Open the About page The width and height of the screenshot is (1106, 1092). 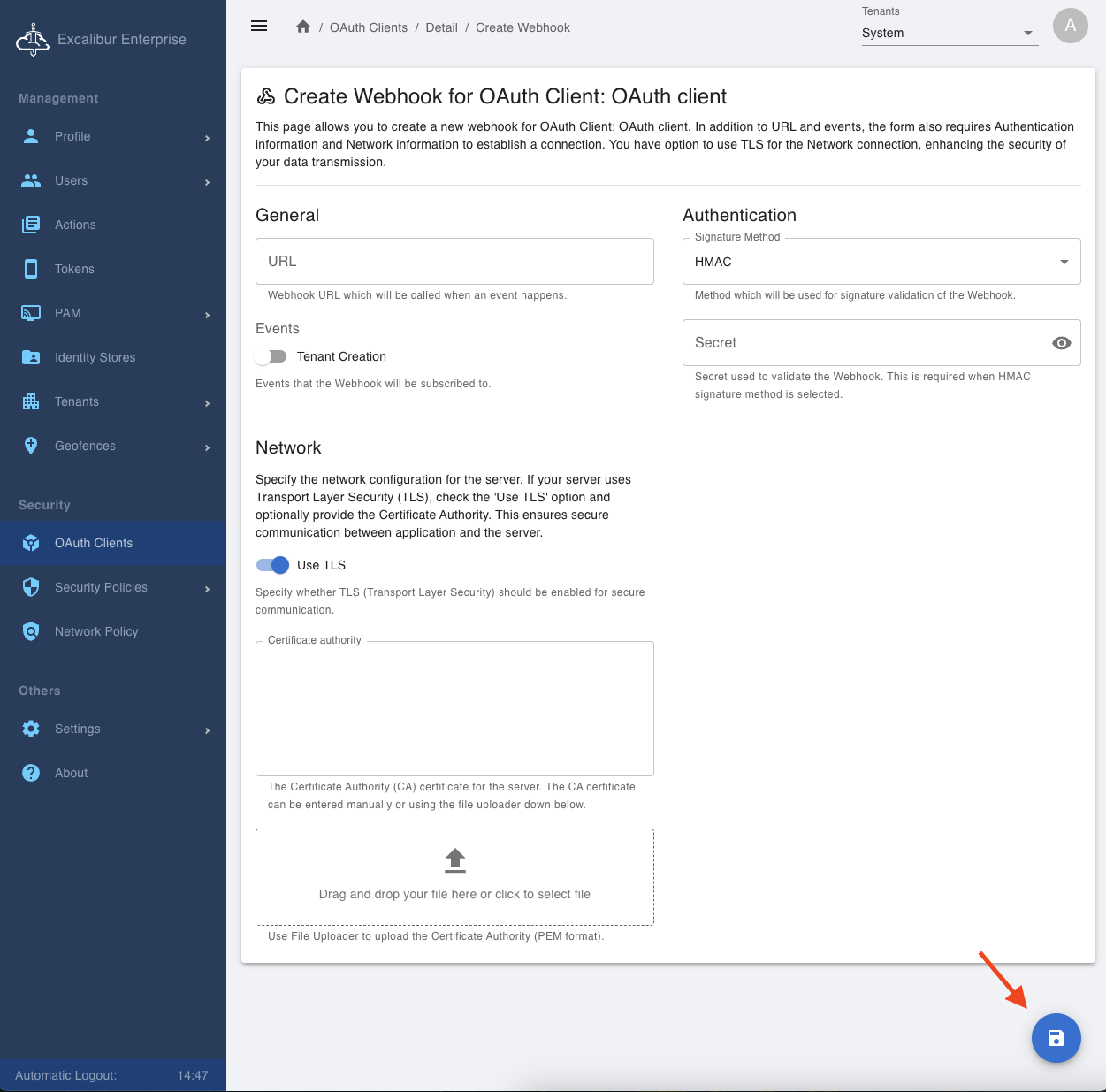pyautogui.click(x=71, y=773)
